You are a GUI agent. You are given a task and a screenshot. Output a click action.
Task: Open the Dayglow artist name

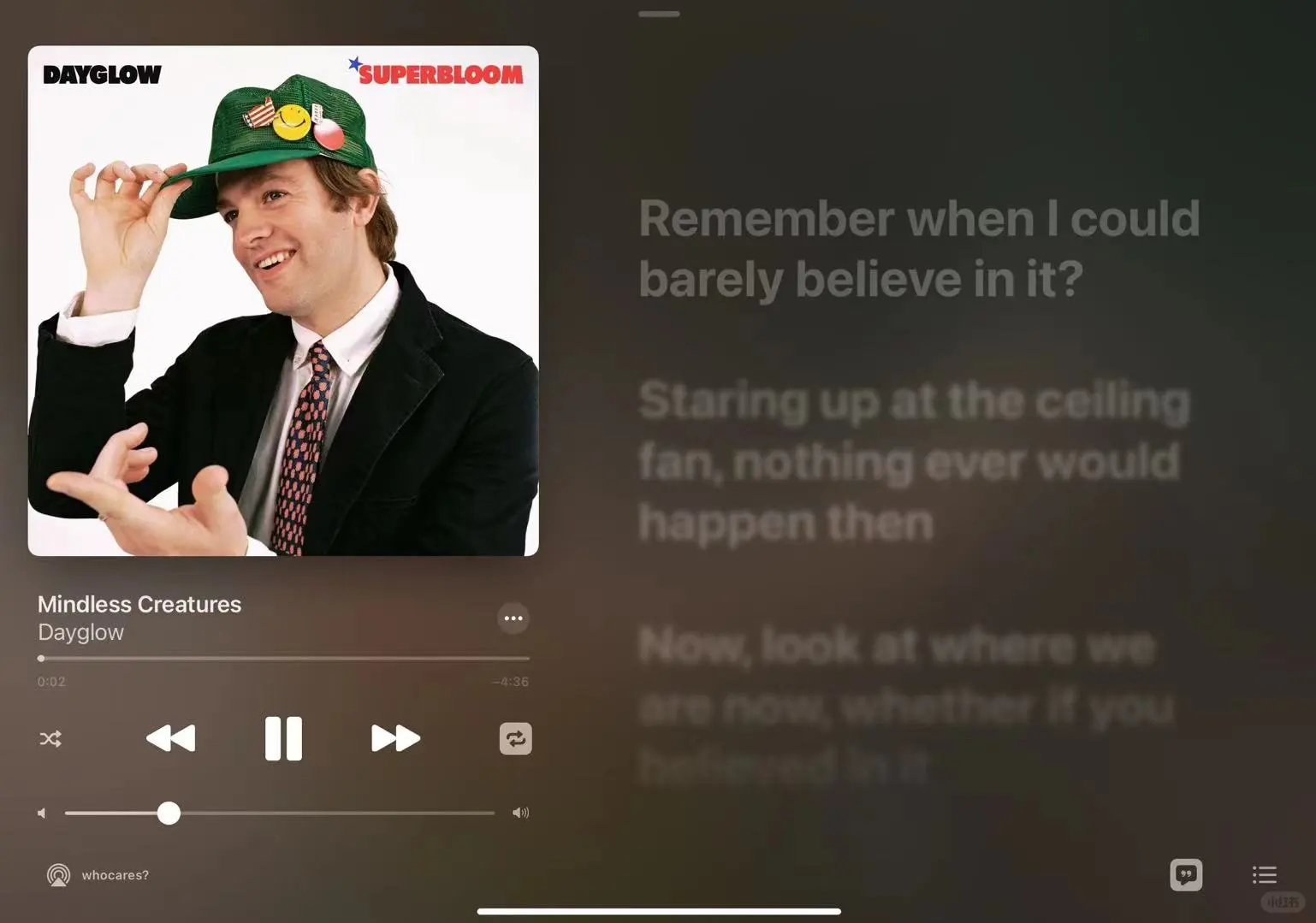coord(81,633)
